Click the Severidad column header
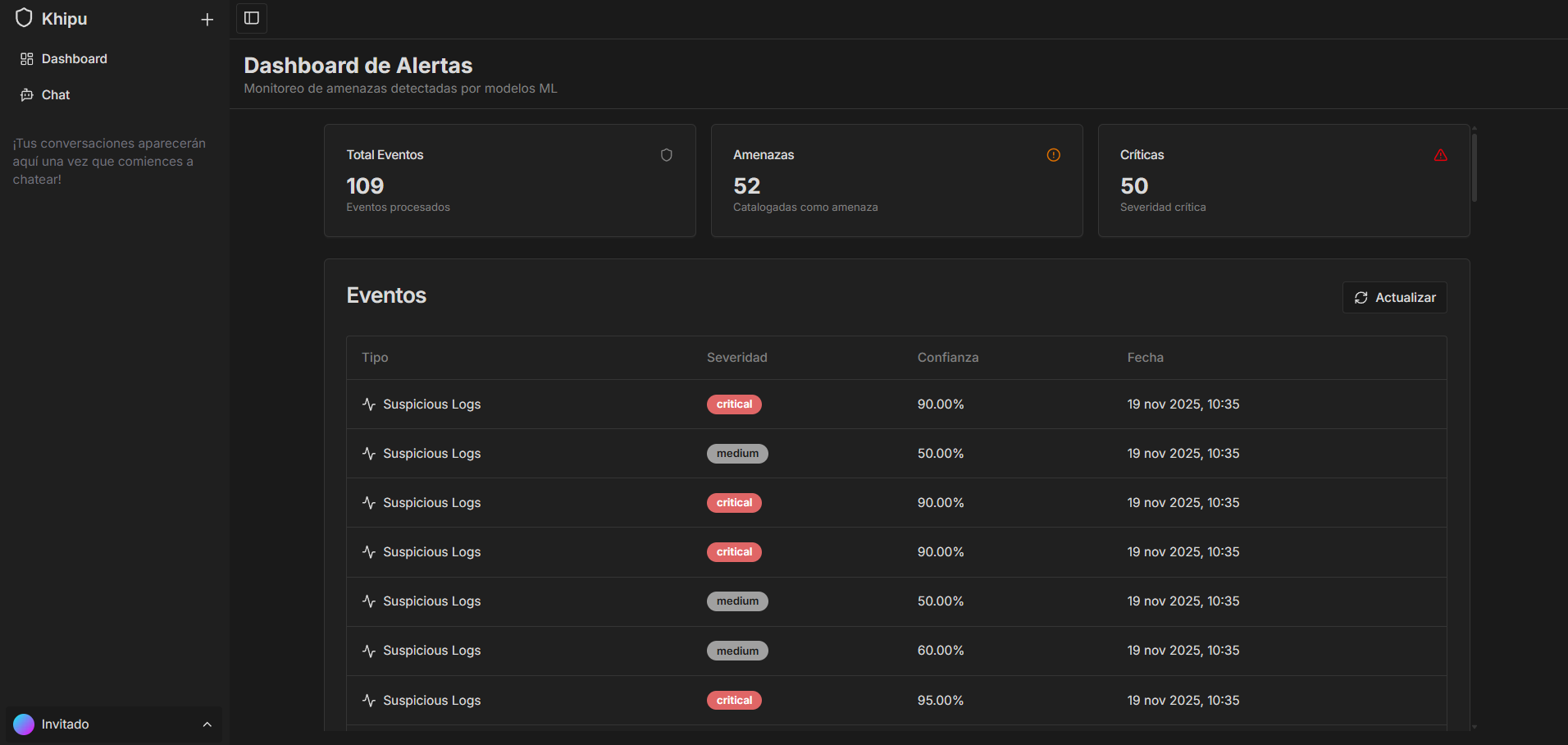This screenshot has height=745, width=1568. [737, 358]
